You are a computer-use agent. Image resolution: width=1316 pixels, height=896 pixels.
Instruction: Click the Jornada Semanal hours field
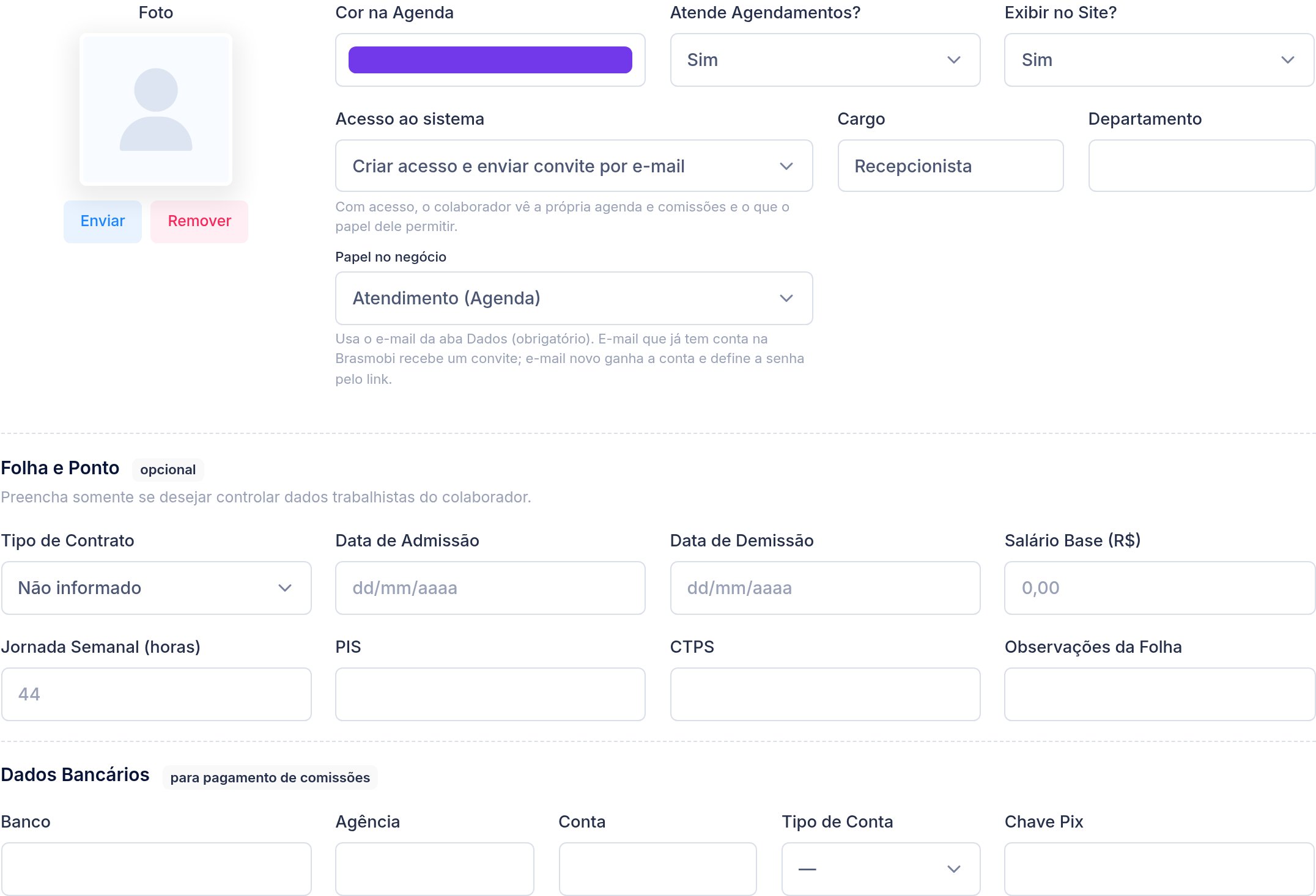click(x=157, y=694)
